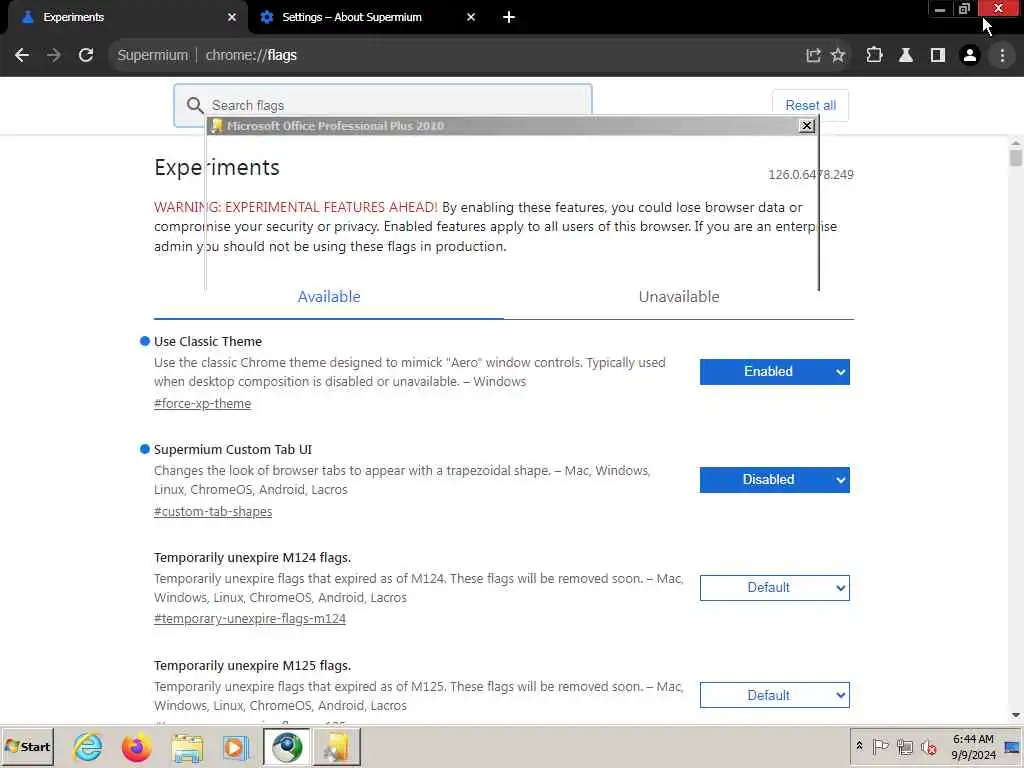Click the version number 126.0.6478.249
The image size is (1024, 768).
point(810,174)
